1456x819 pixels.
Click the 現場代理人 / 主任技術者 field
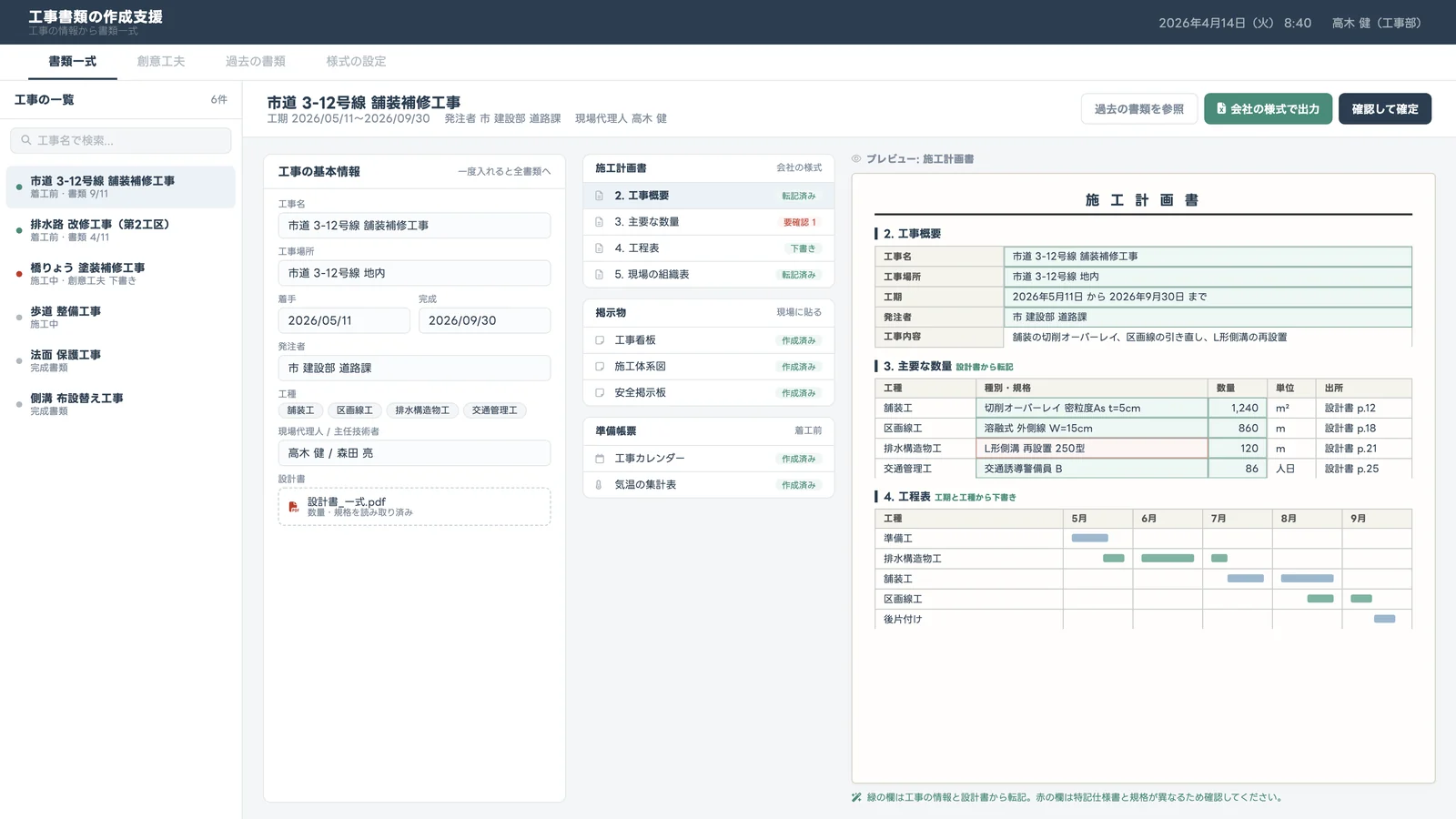click(414, 453)
